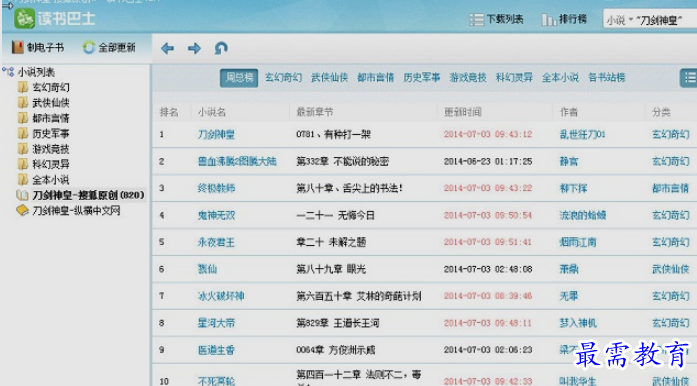Collapse the 小说列表 tree root
This screenshot has height=386, width=697.
[8, 72]
